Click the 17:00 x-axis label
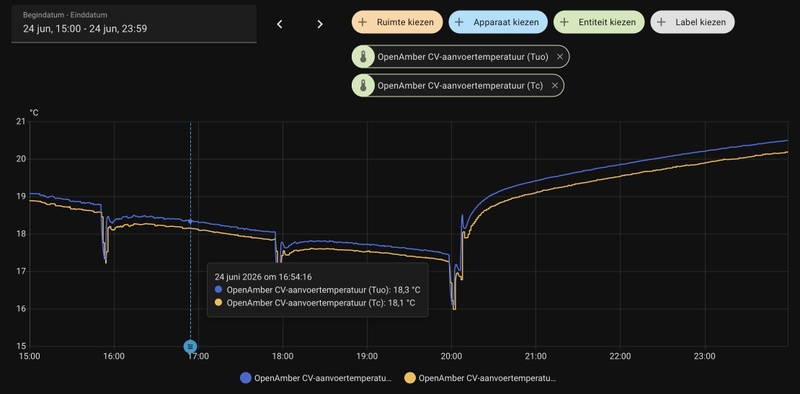Screen dimensions: 800x394 [198, 356]
